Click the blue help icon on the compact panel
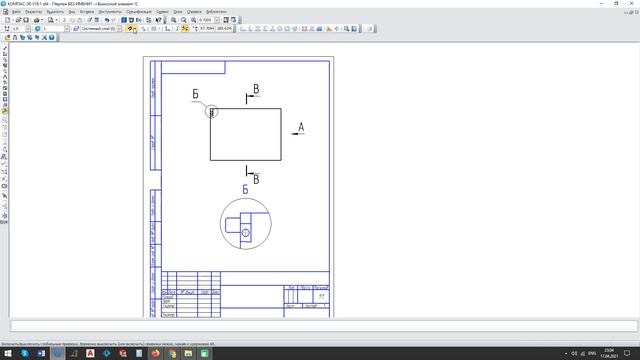 click(x=51, y=37)
